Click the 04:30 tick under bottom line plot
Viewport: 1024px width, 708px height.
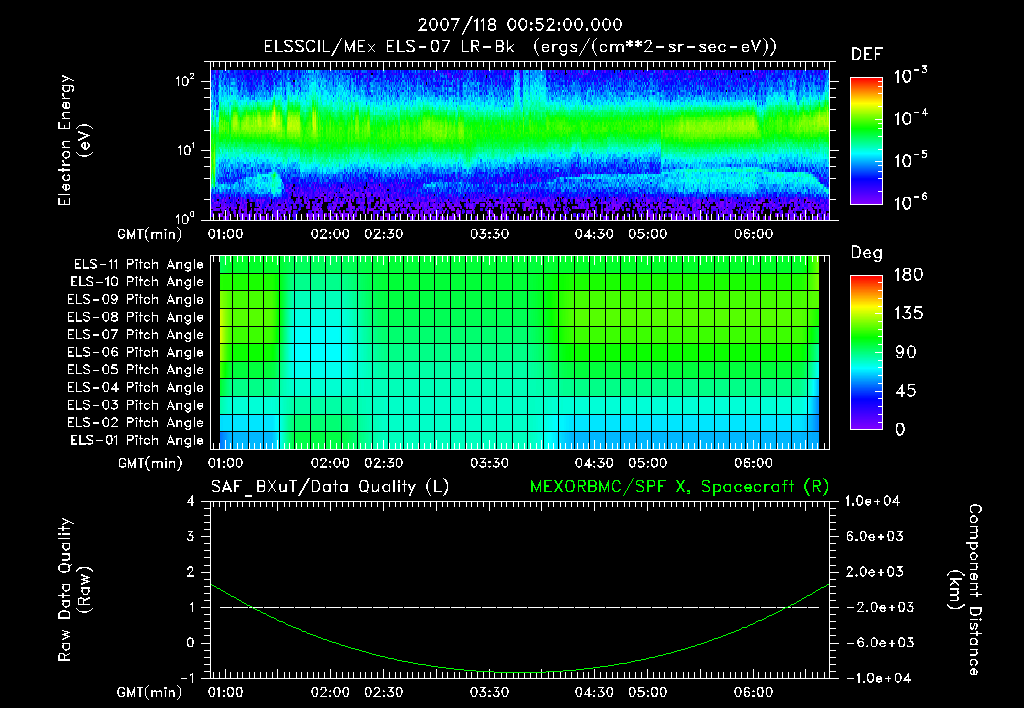coord(594,692)
